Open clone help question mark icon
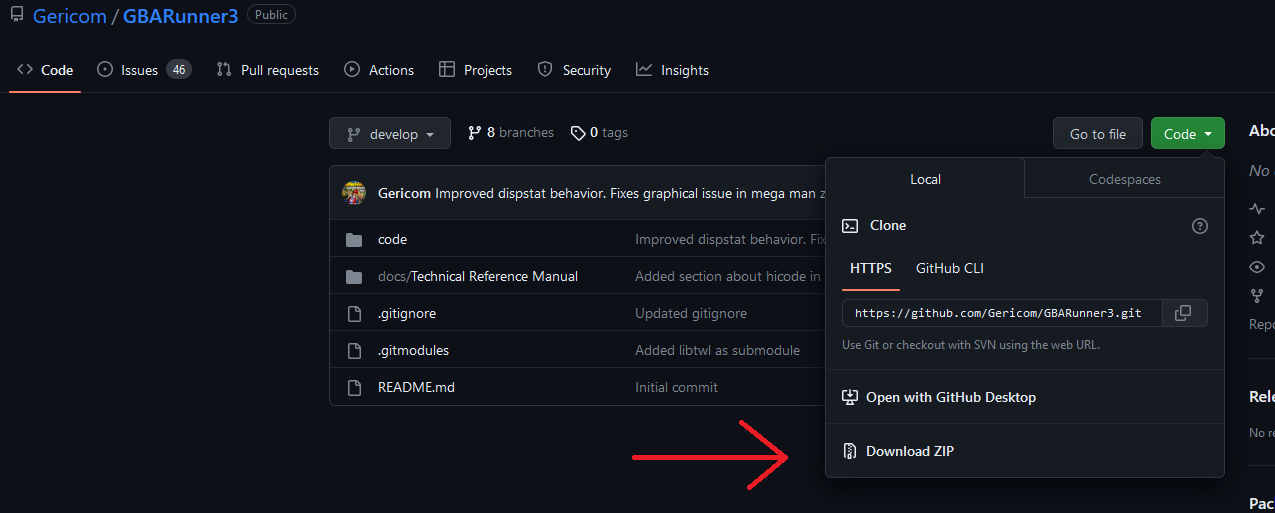Viewport: 1275px width, 513px height. pos(1200,226)
